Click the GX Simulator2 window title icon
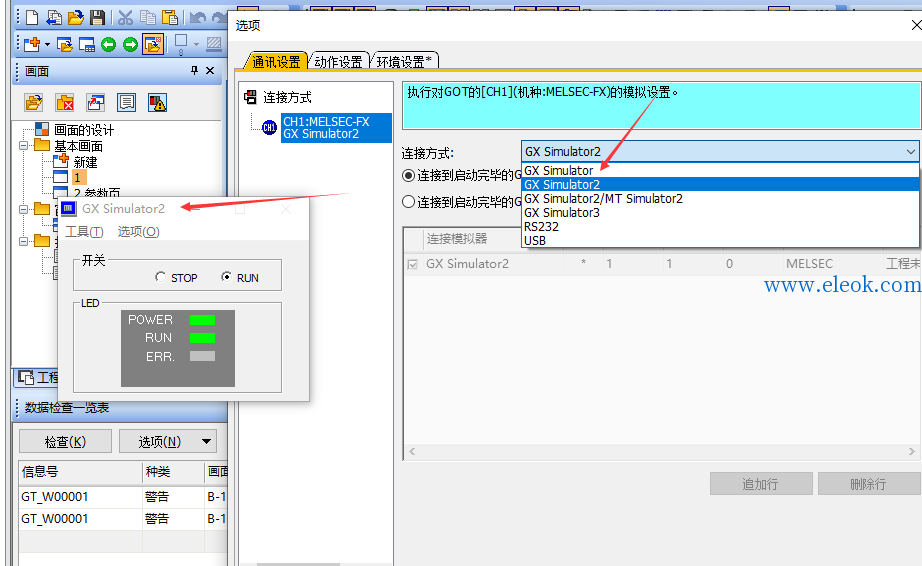This screenshot has height=566, width=922. click(69, 208)
